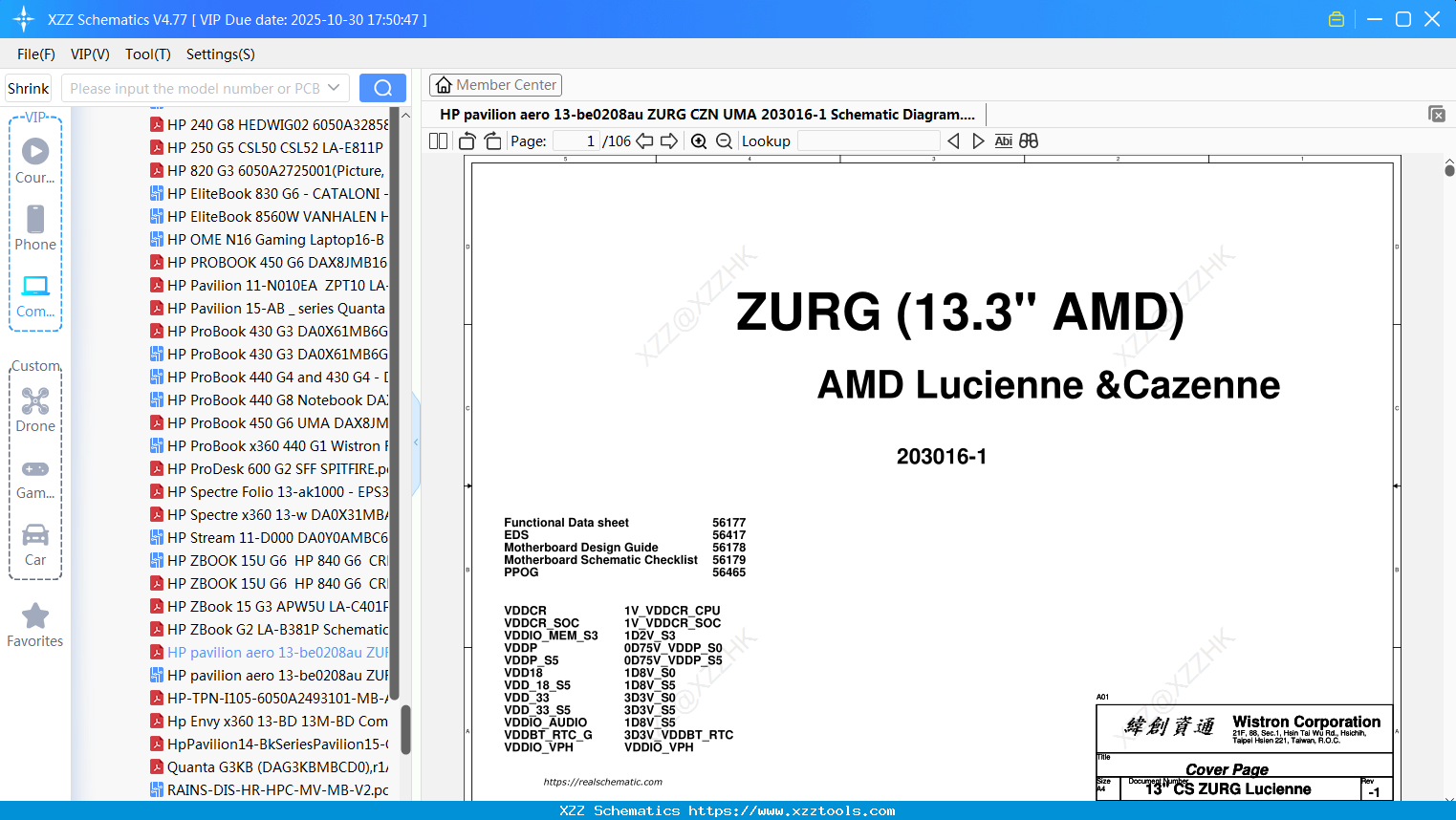Zoom in on the schematic

pos(699,140)
